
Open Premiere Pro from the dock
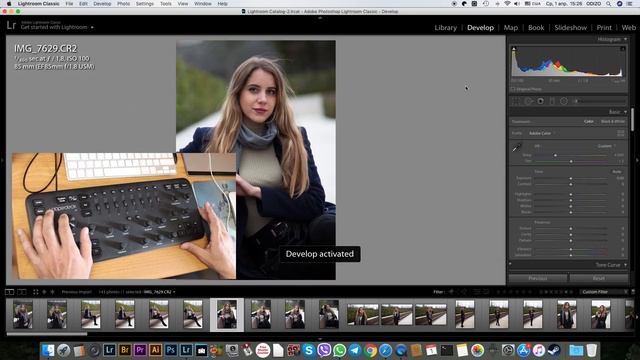point(140,350)
